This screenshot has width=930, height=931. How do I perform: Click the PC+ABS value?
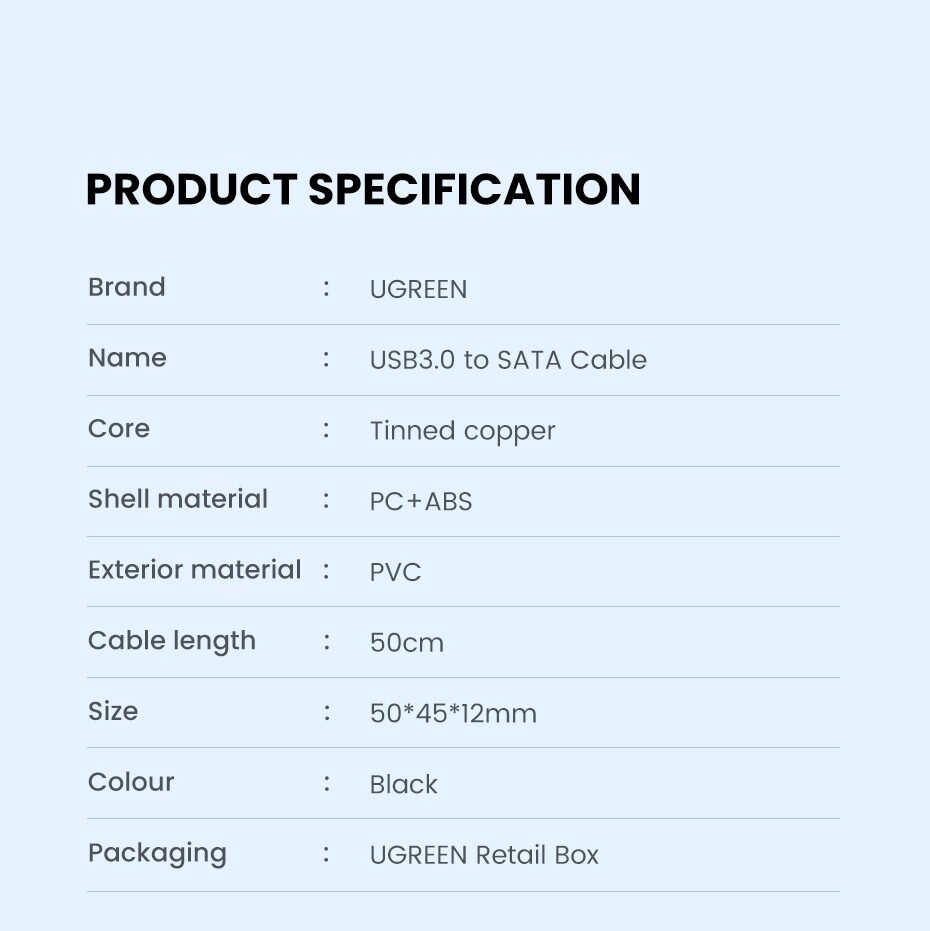point(421,502)
